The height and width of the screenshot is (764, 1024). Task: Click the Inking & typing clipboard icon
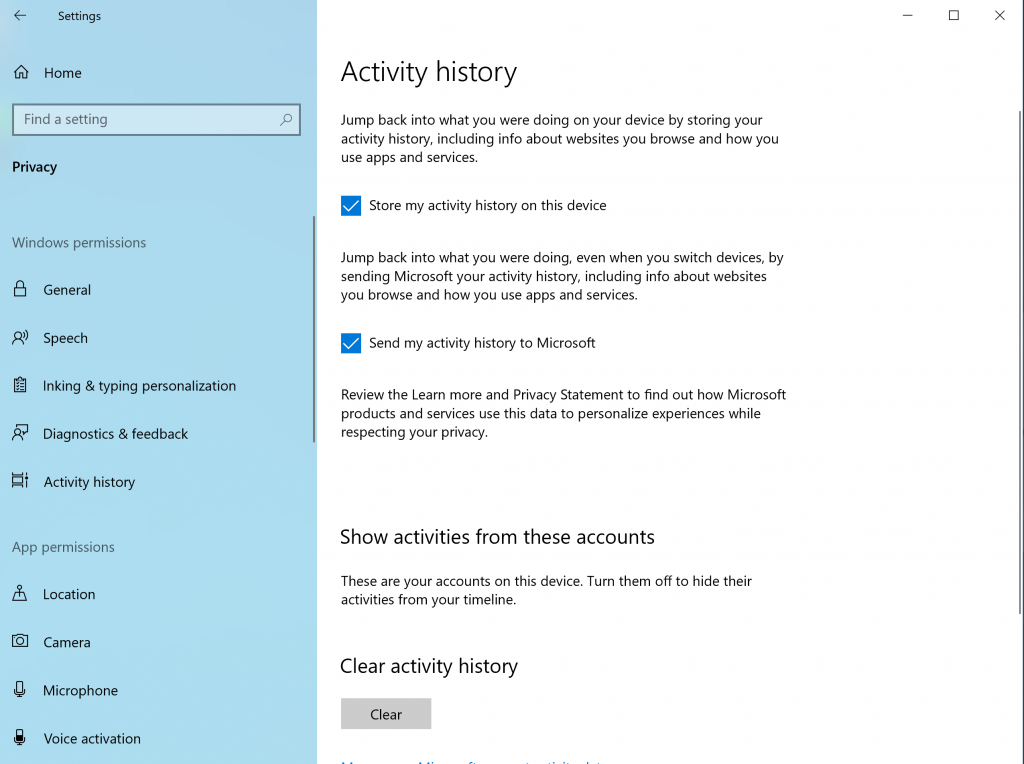[20, 385]
